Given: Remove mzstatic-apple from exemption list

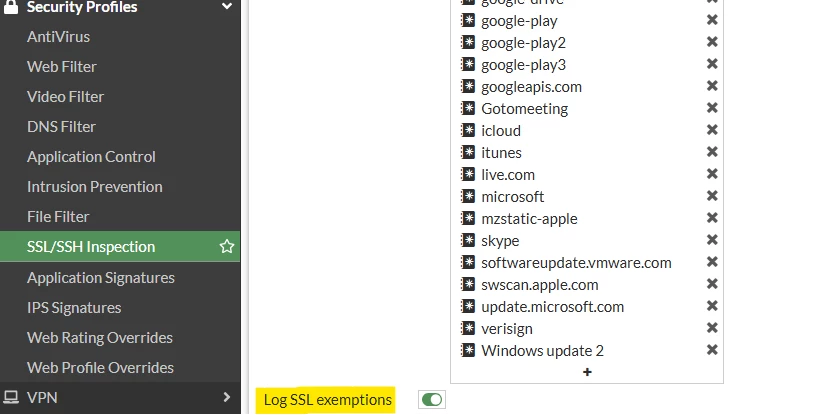Looking at the screenshot, I should point(712,218).
